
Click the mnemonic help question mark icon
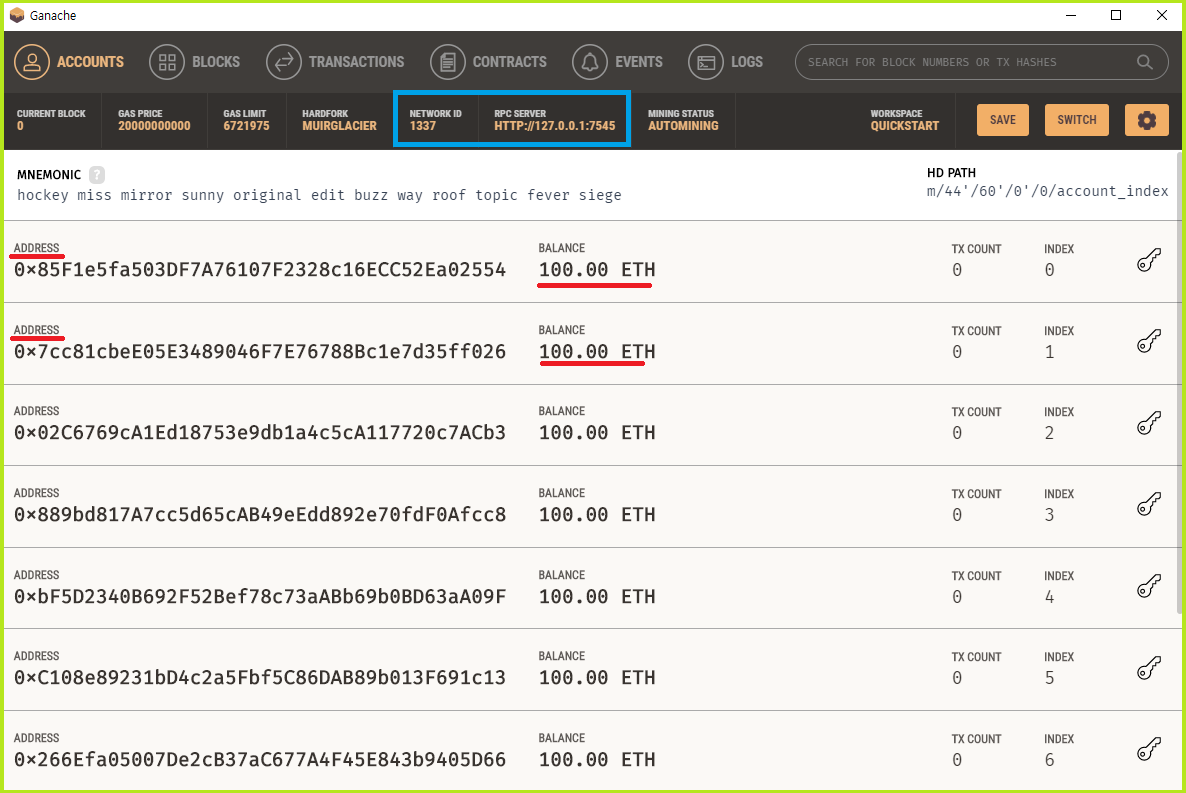(97, 175)
